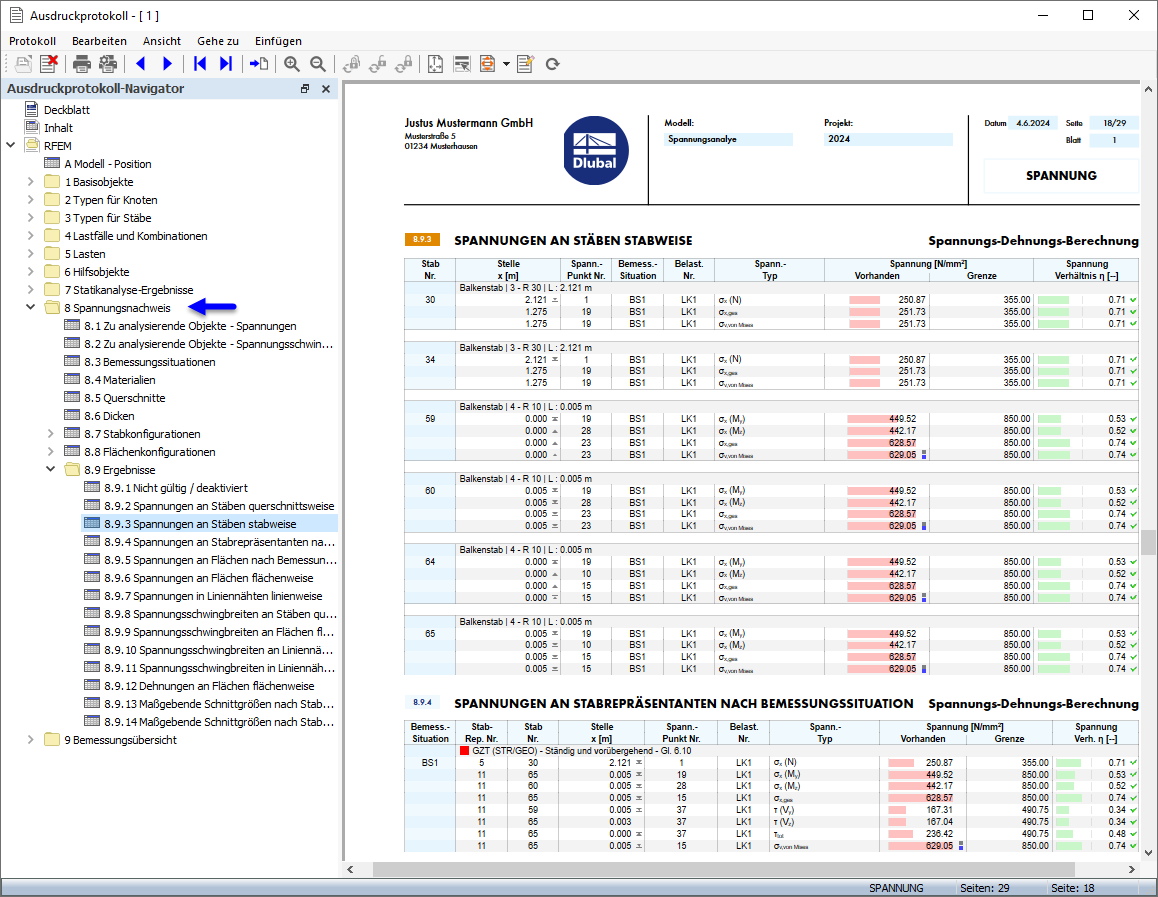Screen dimensions: 1158x897
Task: Click the header selection icon in toolbar
Action: pyautogui.click(x=462, y=64)
